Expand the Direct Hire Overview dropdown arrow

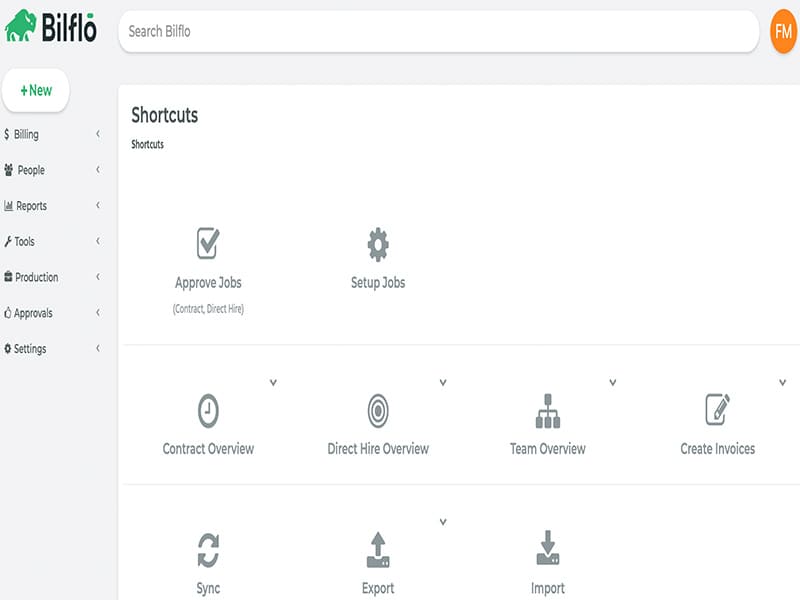coord(443,382)
